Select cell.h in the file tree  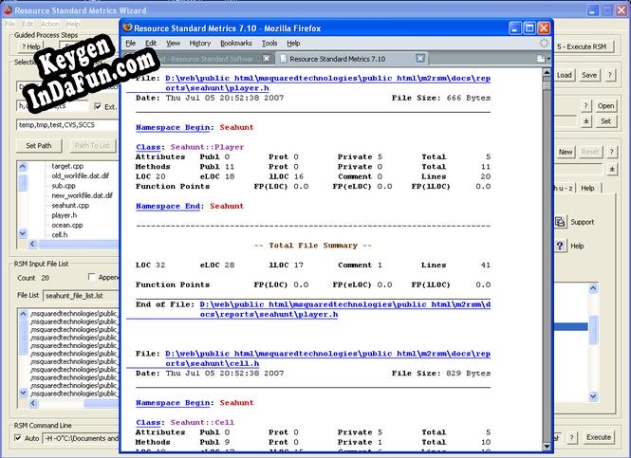point(59,235)
